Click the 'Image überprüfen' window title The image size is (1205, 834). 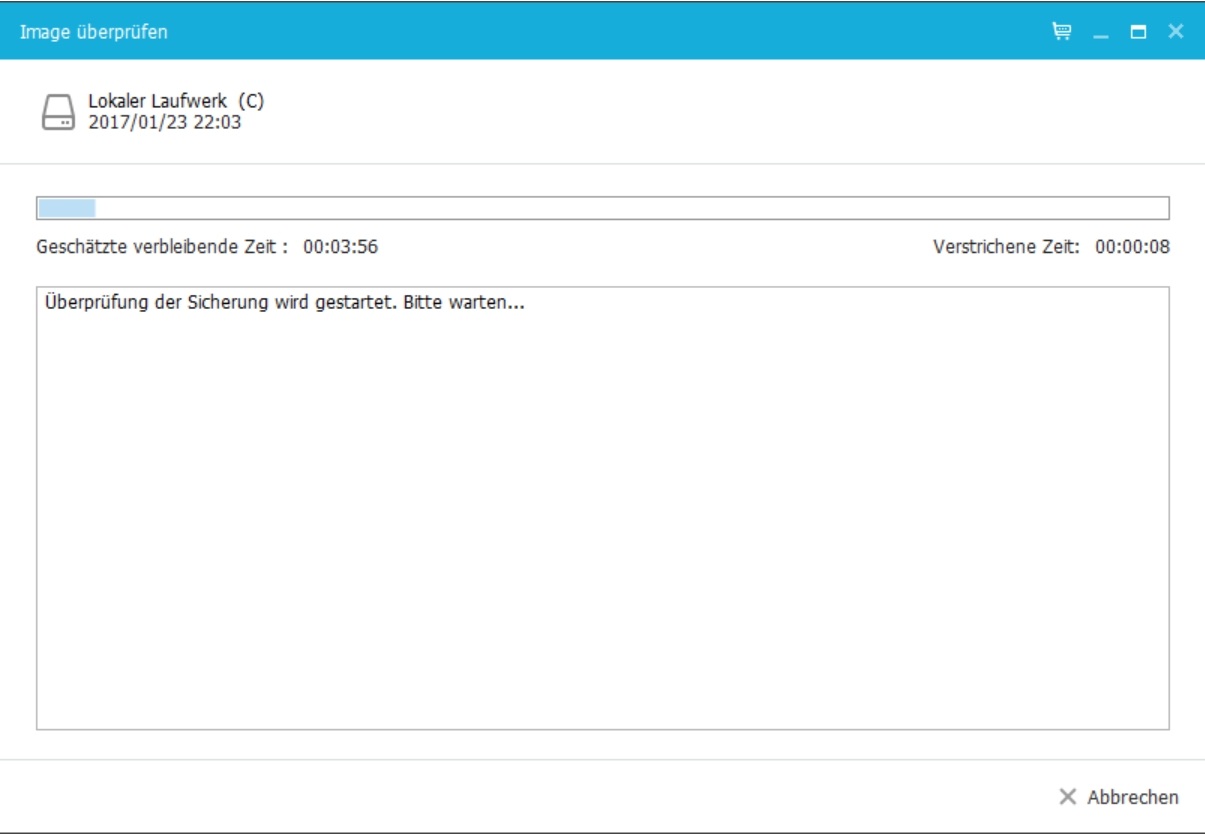point(94,32)
